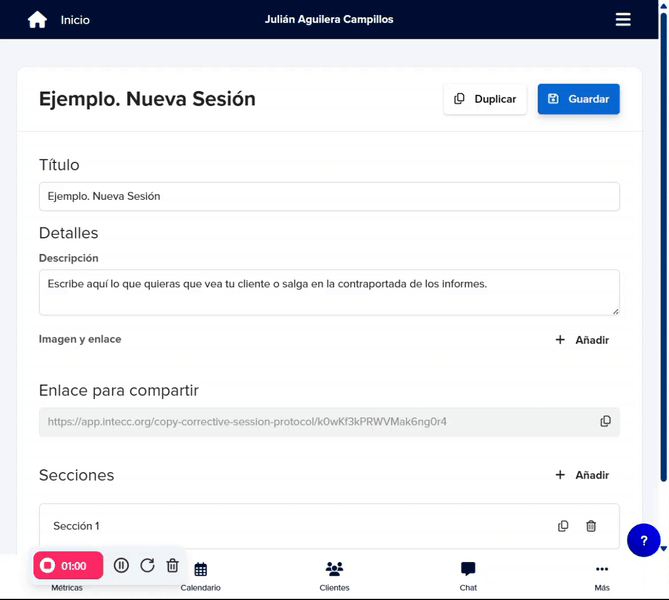Open the Sección 1 row

coord(329,526)
